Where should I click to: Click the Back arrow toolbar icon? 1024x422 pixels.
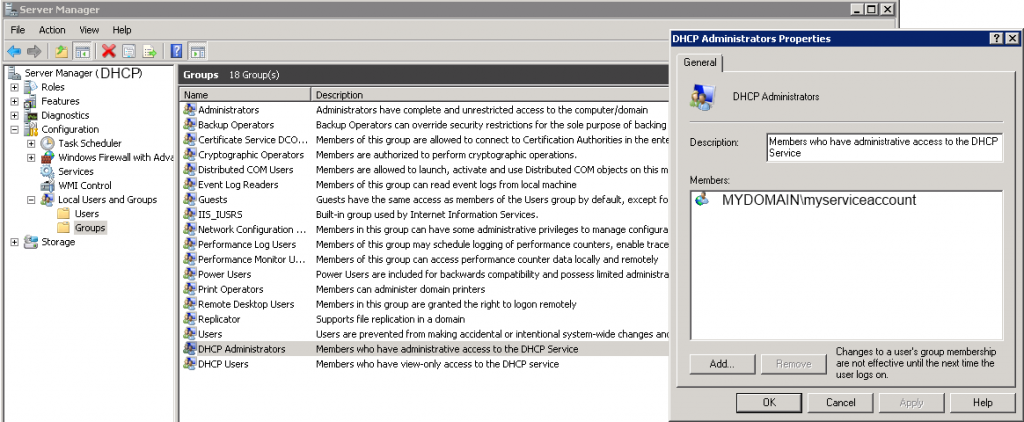[x=14, y=51]
